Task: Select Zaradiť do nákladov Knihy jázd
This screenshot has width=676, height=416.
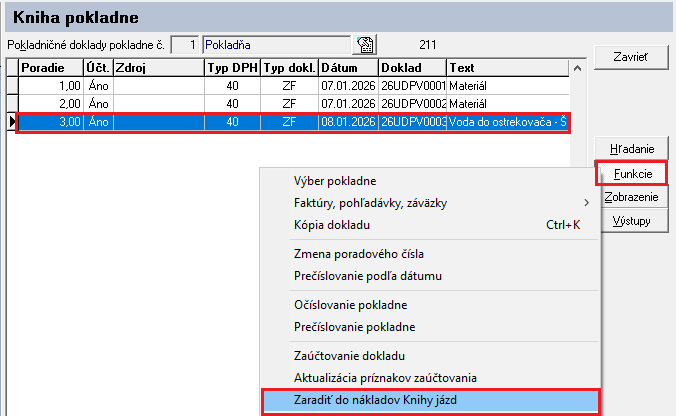Action: 430,402
